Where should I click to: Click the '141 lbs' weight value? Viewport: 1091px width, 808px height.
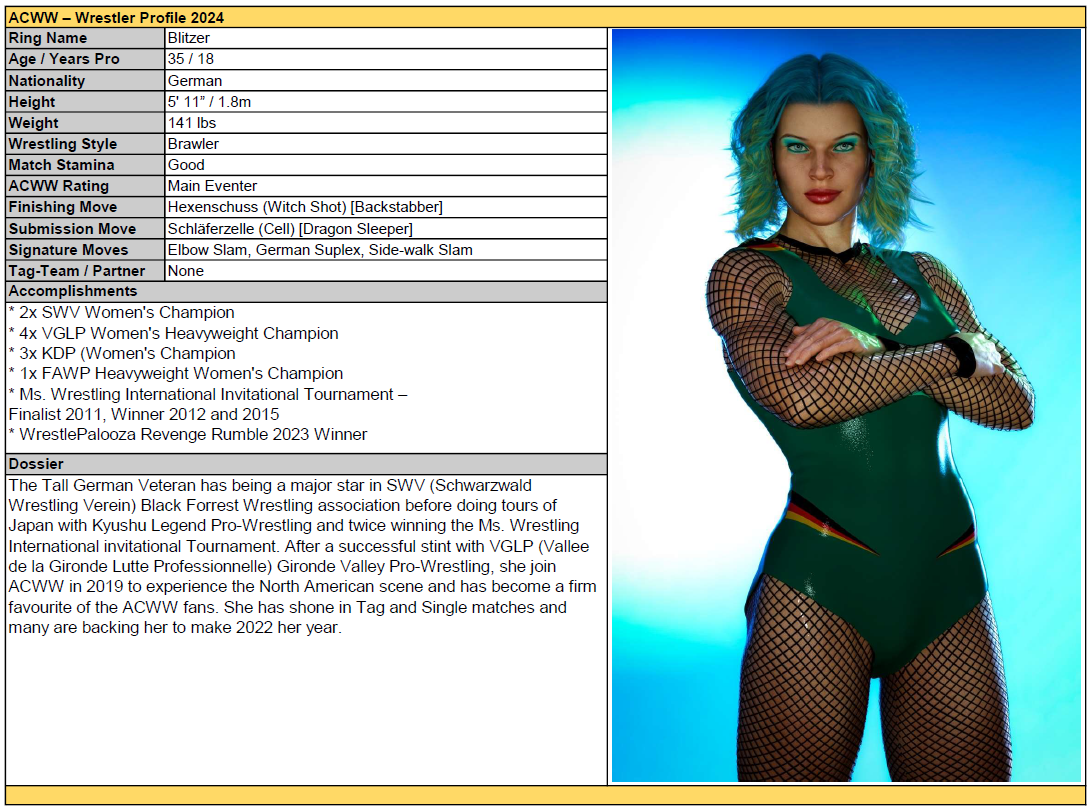point(192,123)
